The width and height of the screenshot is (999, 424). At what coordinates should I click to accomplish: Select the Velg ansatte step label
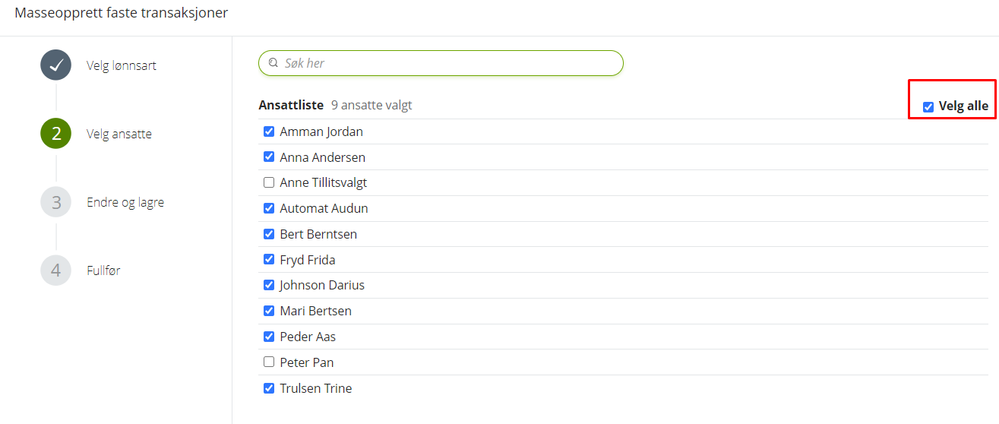point(119,134)
